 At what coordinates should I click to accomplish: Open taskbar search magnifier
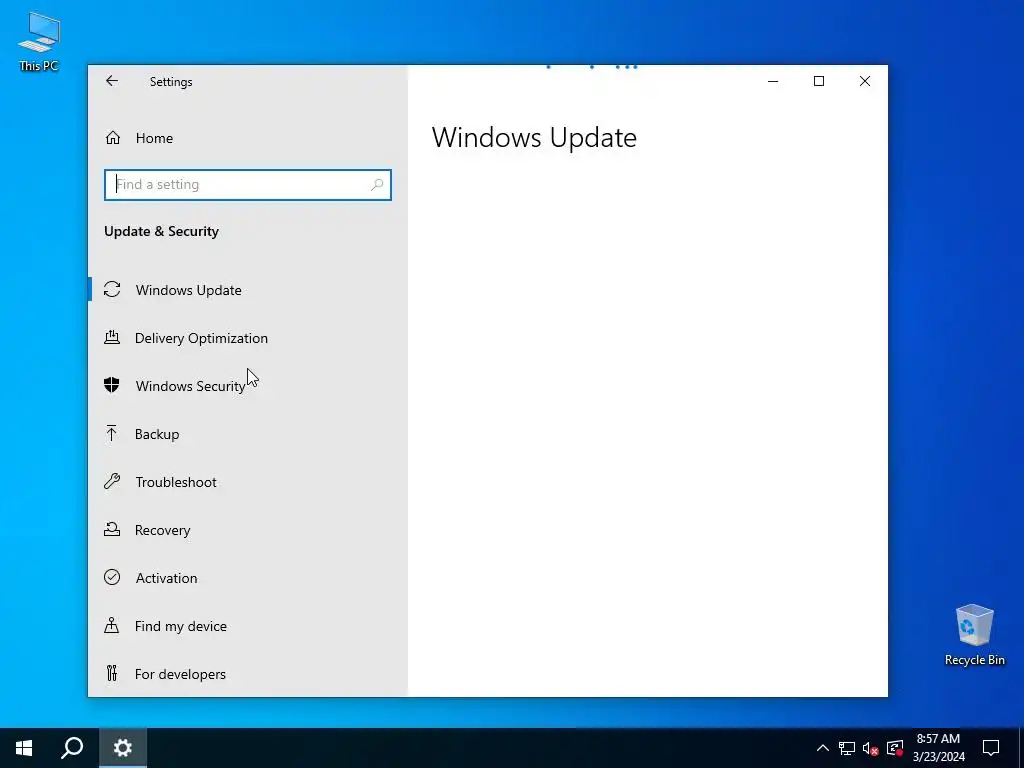coord(72,748)
